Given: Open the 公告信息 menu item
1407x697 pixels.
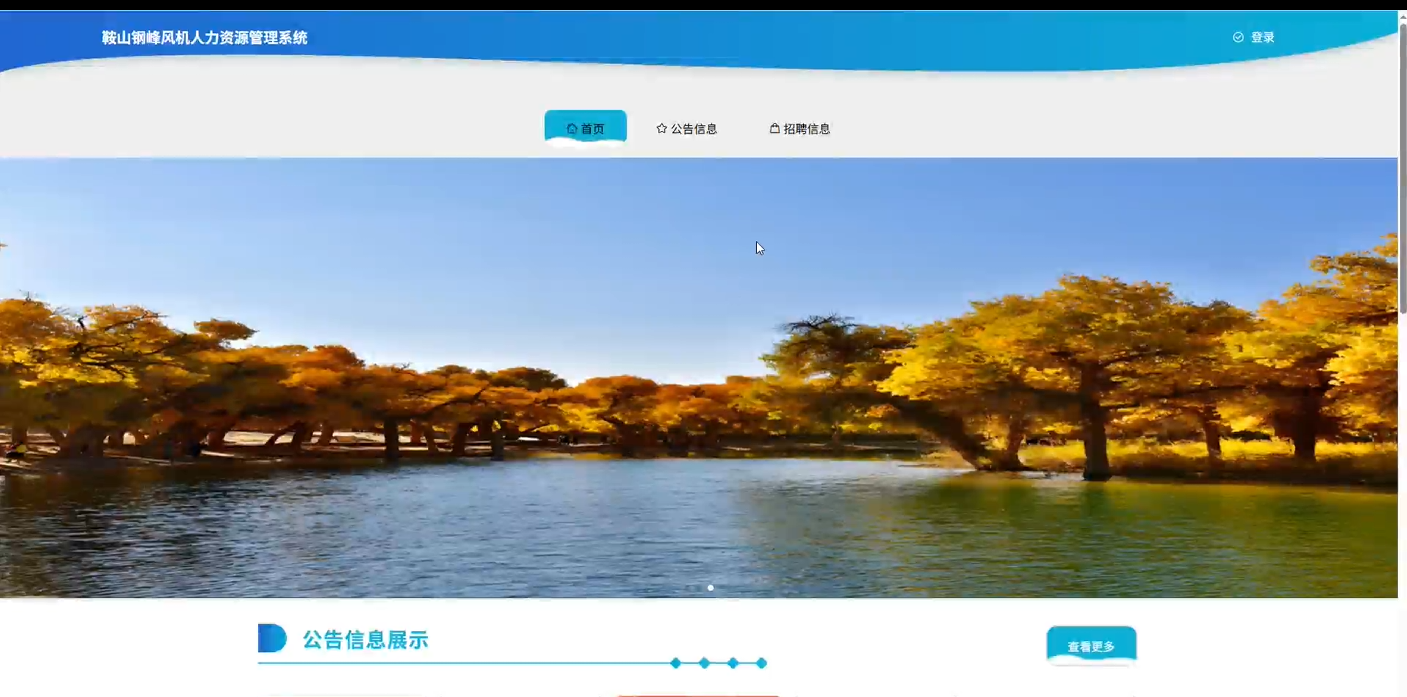Looking at the screenshot, I should [x=687, y=129].
